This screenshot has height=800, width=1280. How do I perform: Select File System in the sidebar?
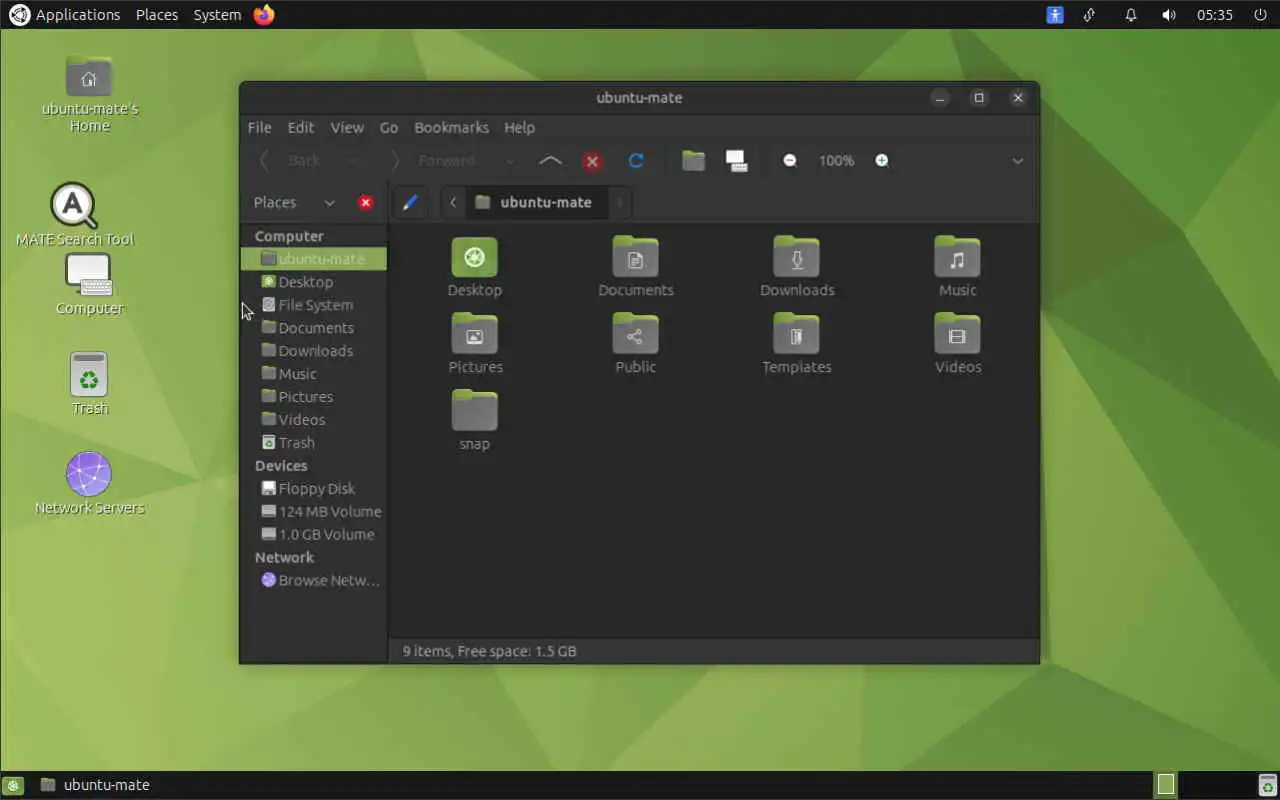314,305
